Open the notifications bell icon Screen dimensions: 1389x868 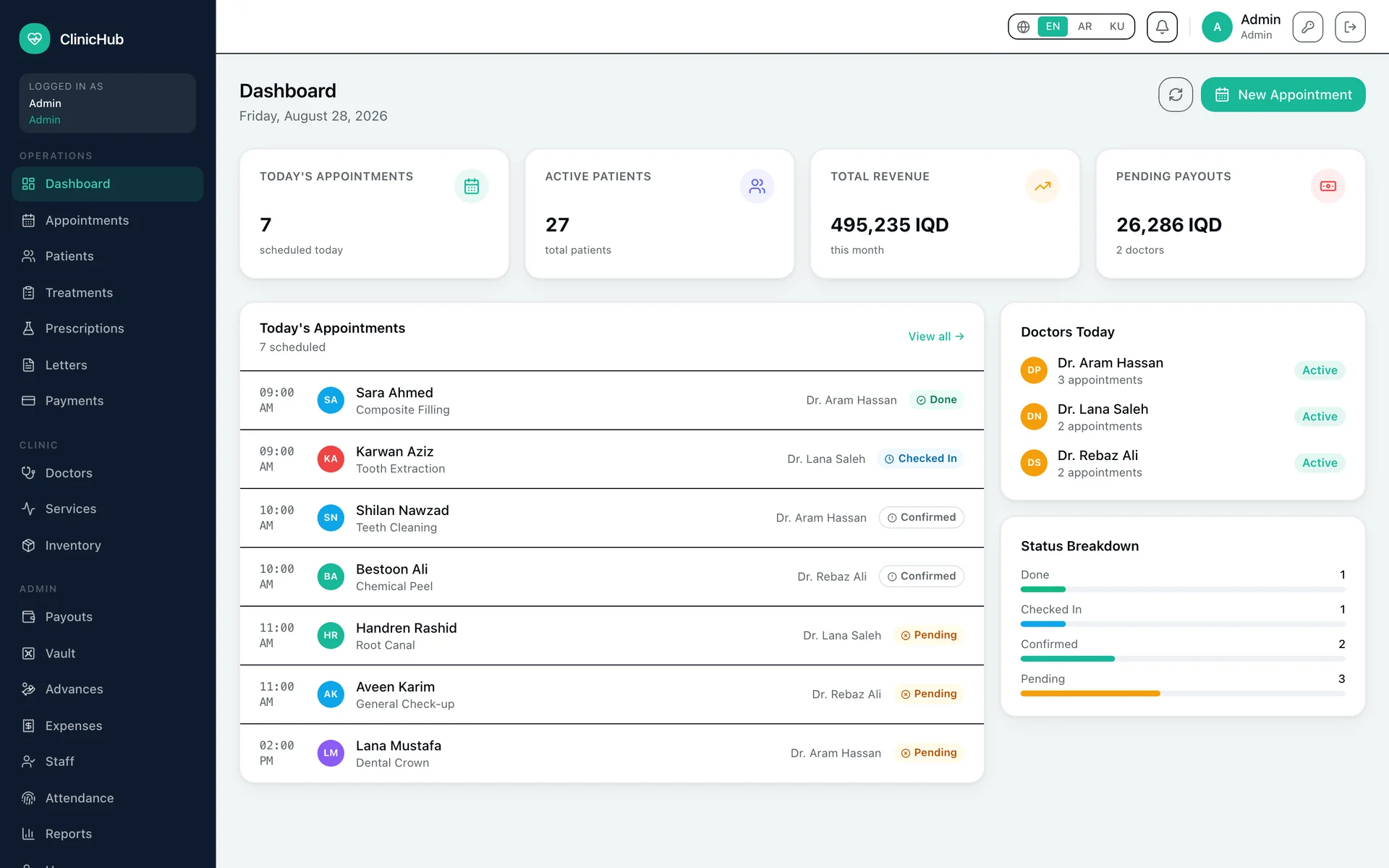click(x=1162, y=27)
